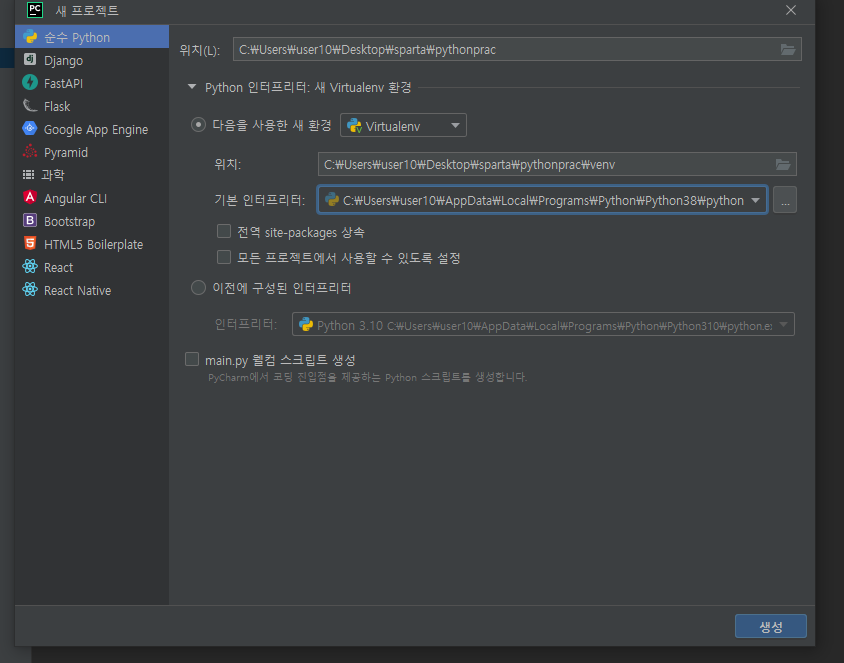Click the React atom icon
844x663 pixels.
pos(30,267)
